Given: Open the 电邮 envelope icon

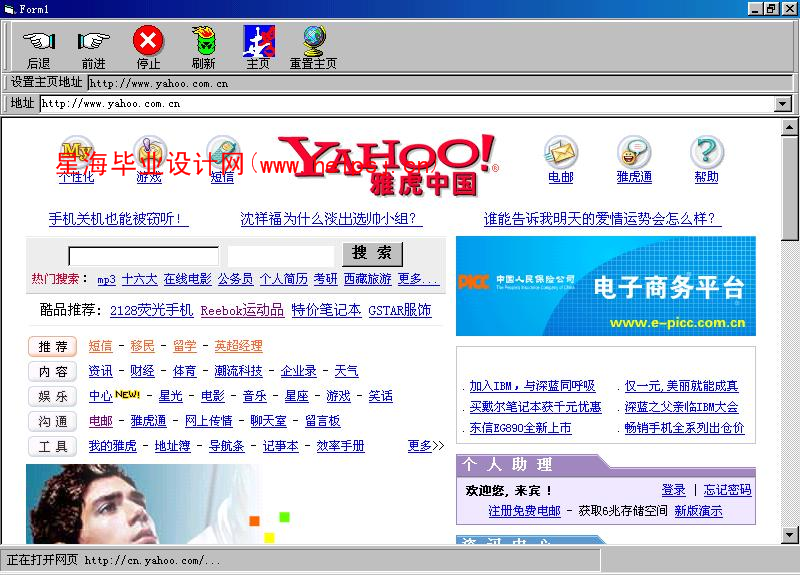Looking at the screenshot, I should [561, 152].
